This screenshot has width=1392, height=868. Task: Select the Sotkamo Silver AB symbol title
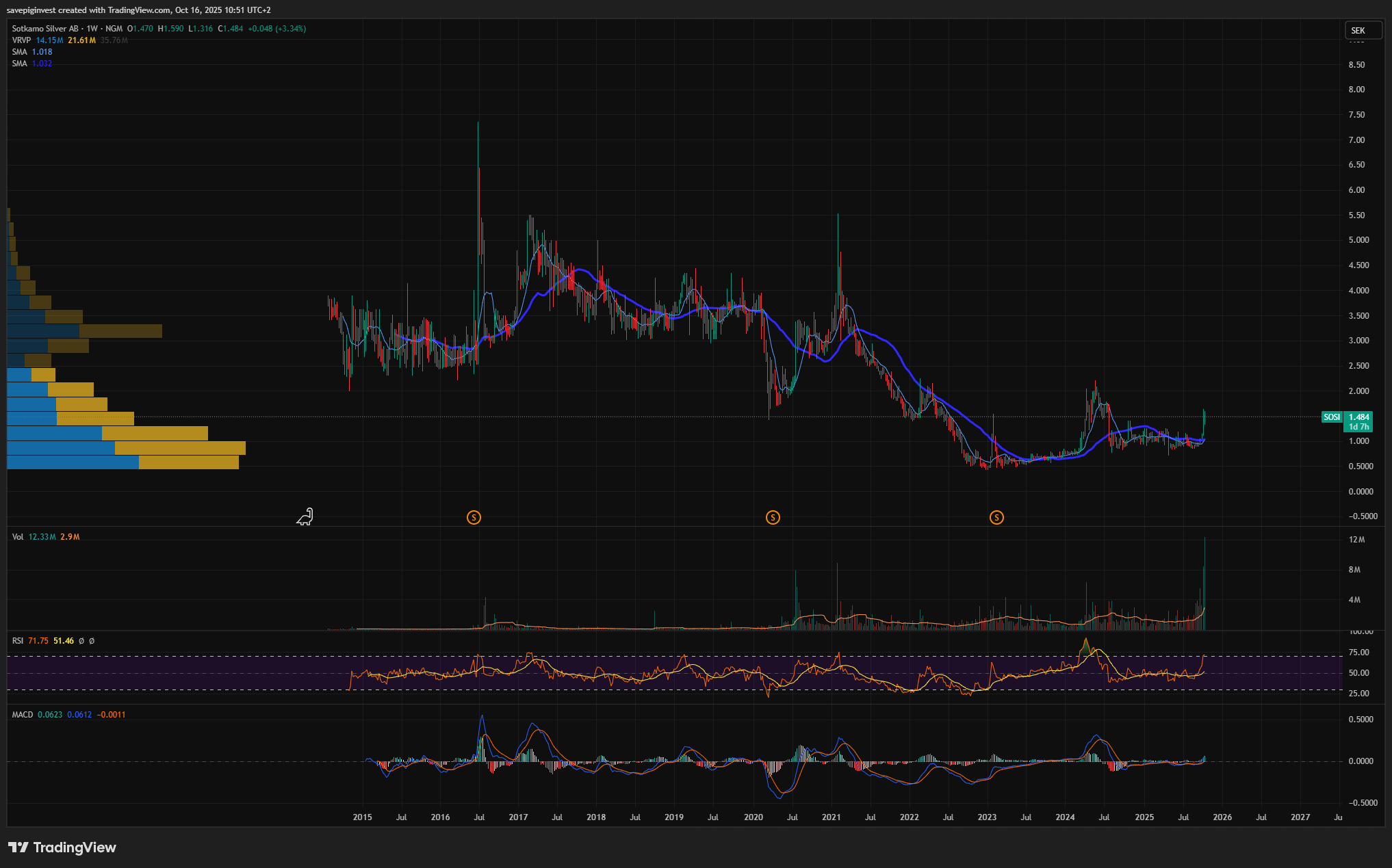(x=45, y=29)
